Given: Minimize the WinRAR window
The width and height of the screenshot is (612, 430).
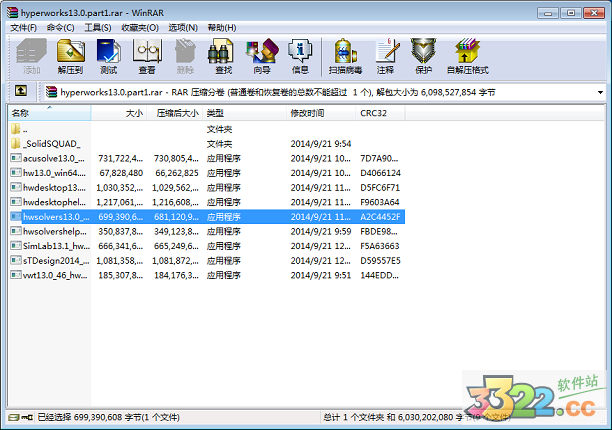Looking at the screenshot, I should click(548, 13).
